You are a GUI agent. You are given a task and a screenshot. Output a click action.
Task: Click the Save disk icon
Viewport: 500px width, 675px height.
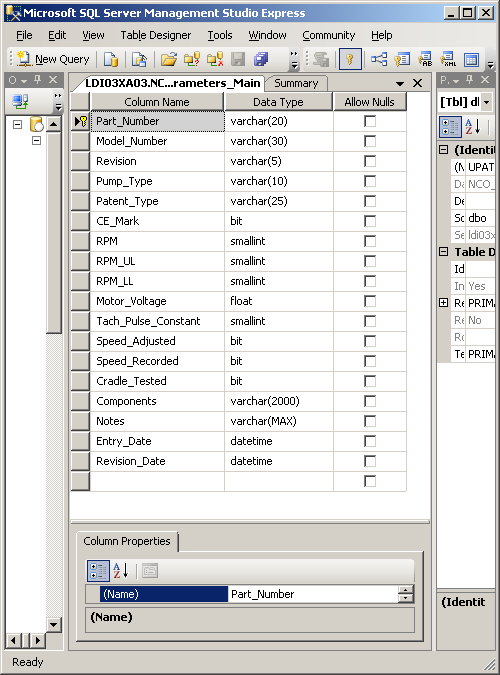tap(238, 59)
